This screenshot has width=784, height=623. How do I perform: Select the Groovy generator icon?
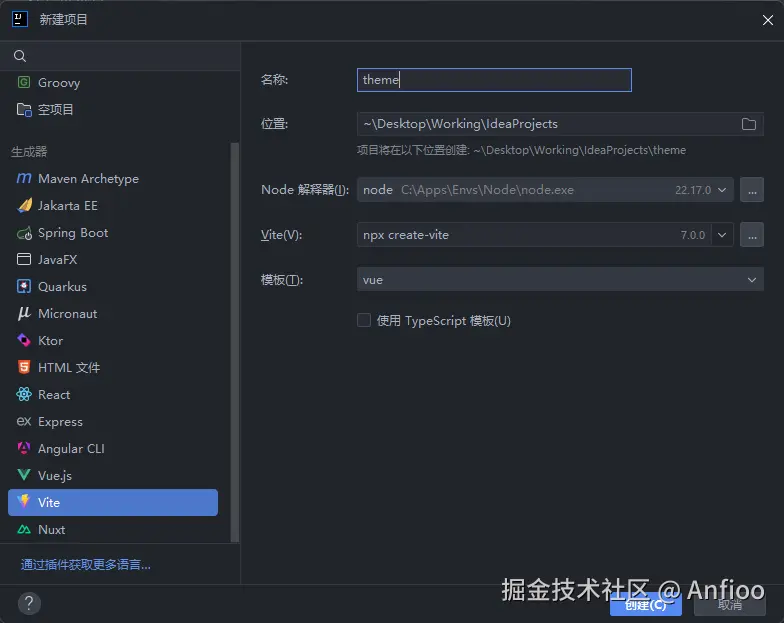click(x=24, y=82)
